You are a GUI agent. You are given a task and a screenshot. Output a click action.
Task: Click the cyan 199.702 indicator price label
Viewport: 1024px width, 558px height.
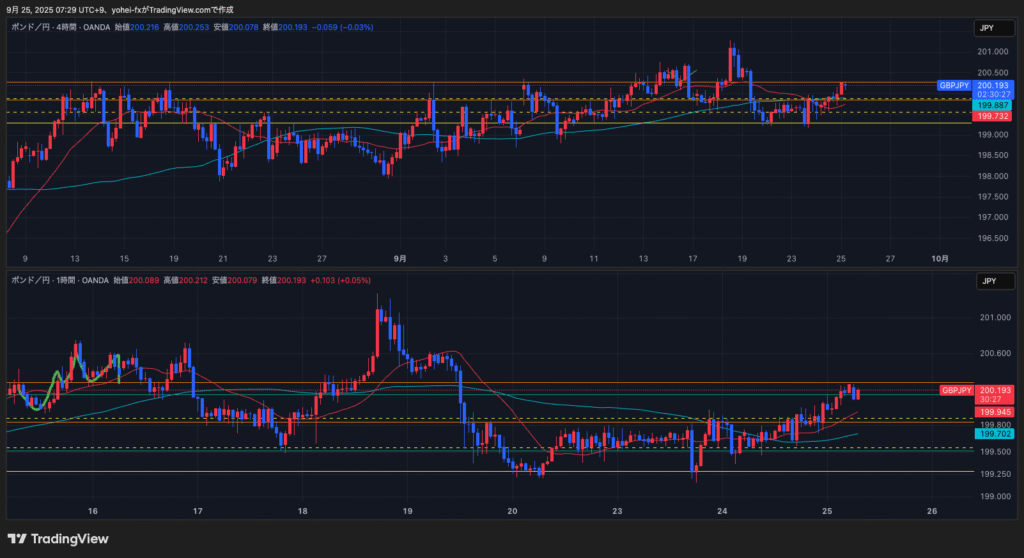point(994,433)
